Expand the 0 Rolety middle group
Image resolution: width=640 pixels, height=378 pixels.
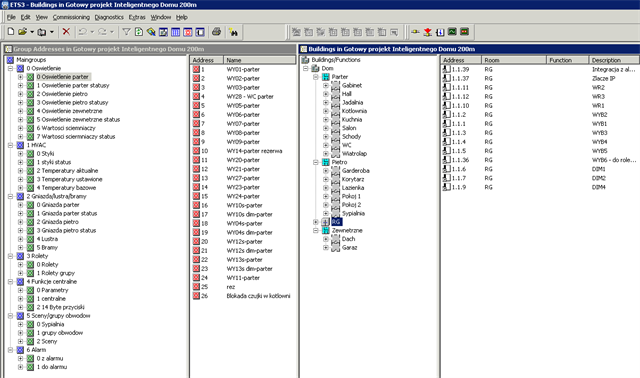tap(20, 265)
